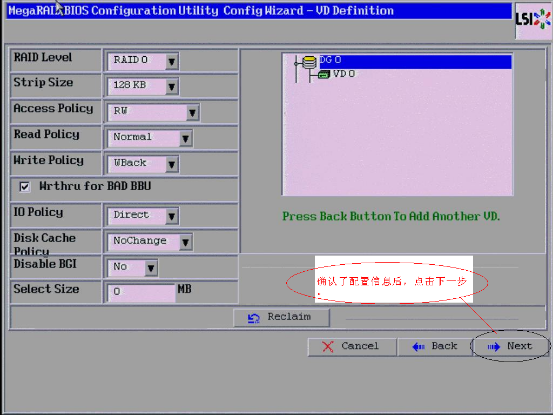Expand the Read Policy dropdown
Image resolution: width=553 pixels, height=415 pixels.
tap(150, 138)
